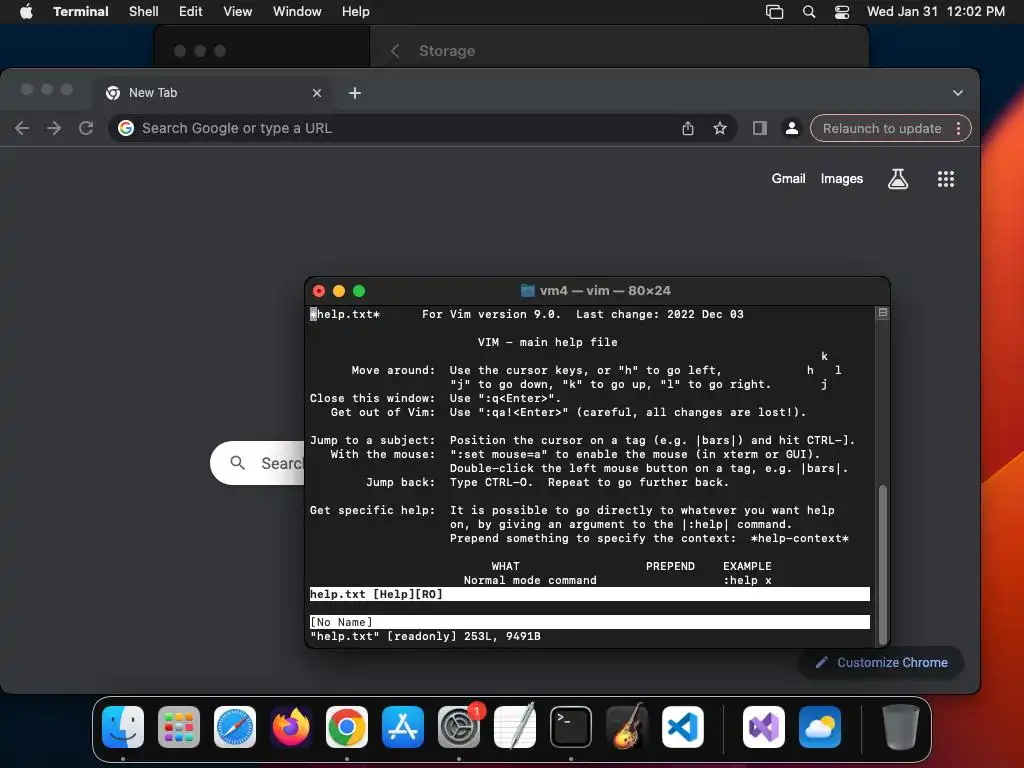Open Safari from the Dock
This screenshot has height=768, width=1024.
235,727
